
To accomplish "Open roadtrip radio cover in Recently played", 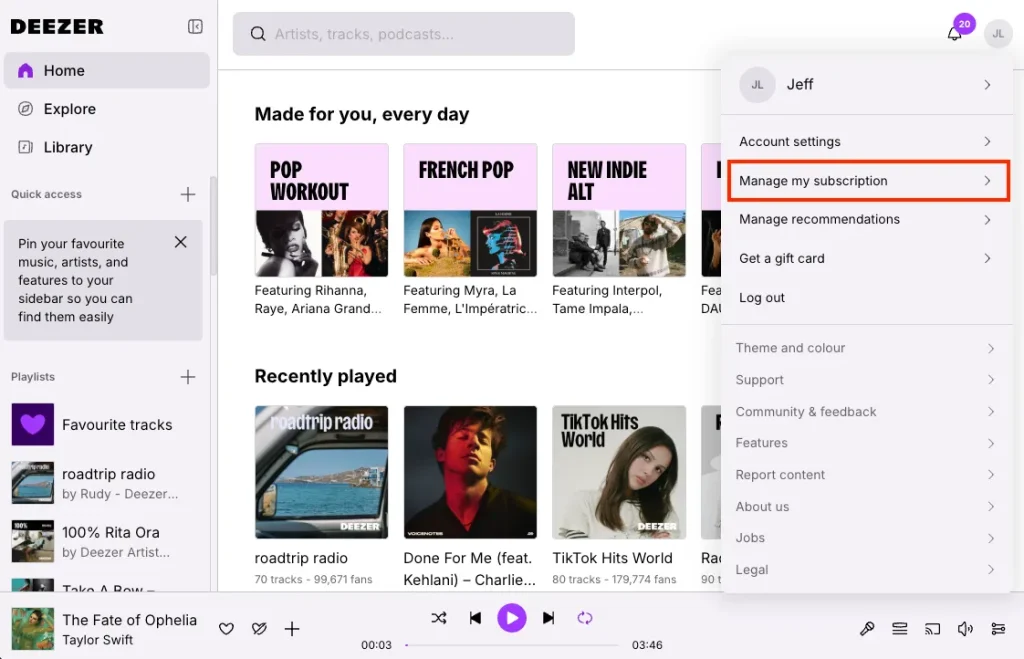I will [x=321, y=472].
